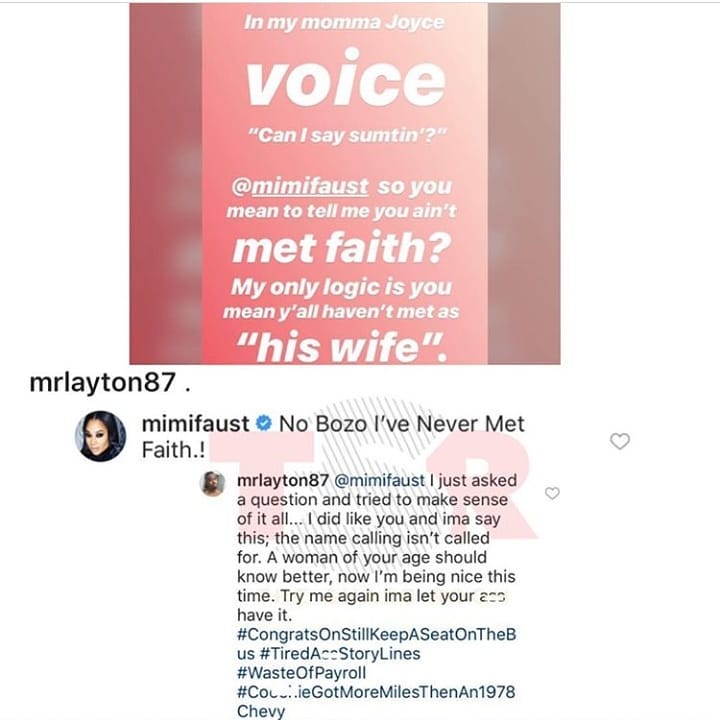Open the mrlayton87 caption username
Viewport: 720px width, 720px height.
tap(102, 382)
